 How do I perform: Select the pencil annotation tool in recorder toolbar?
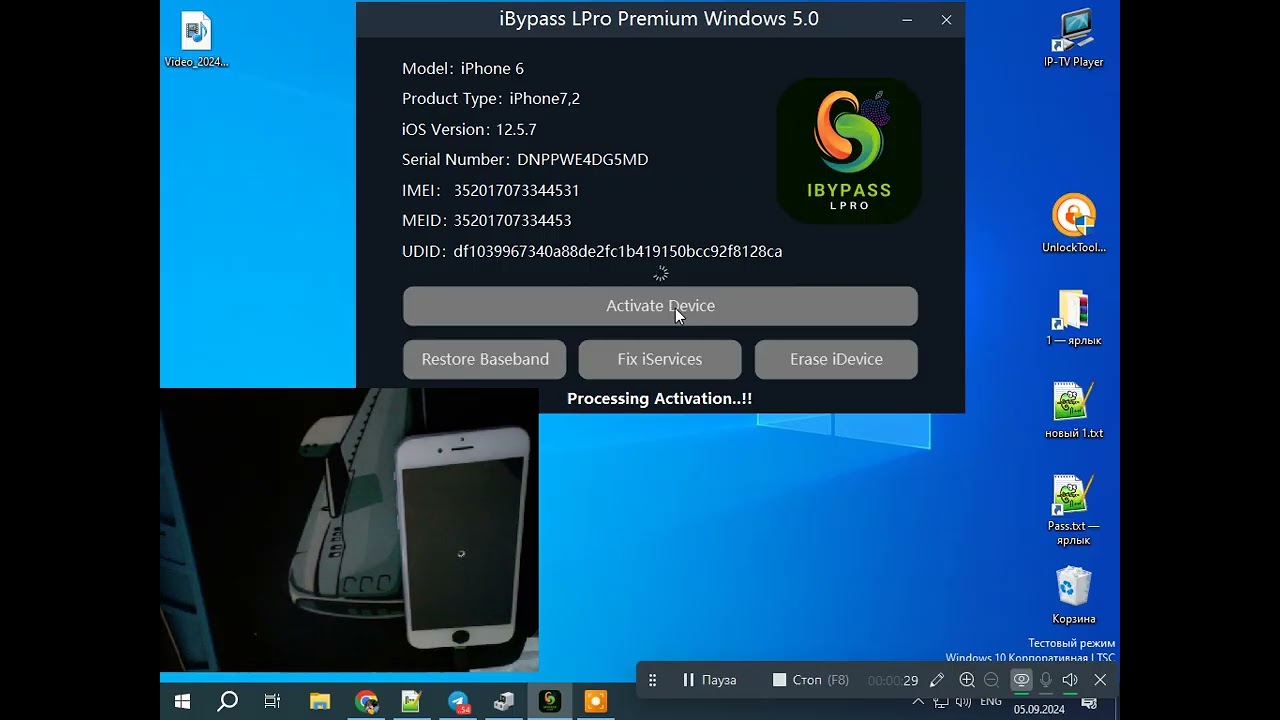[937, 679]
